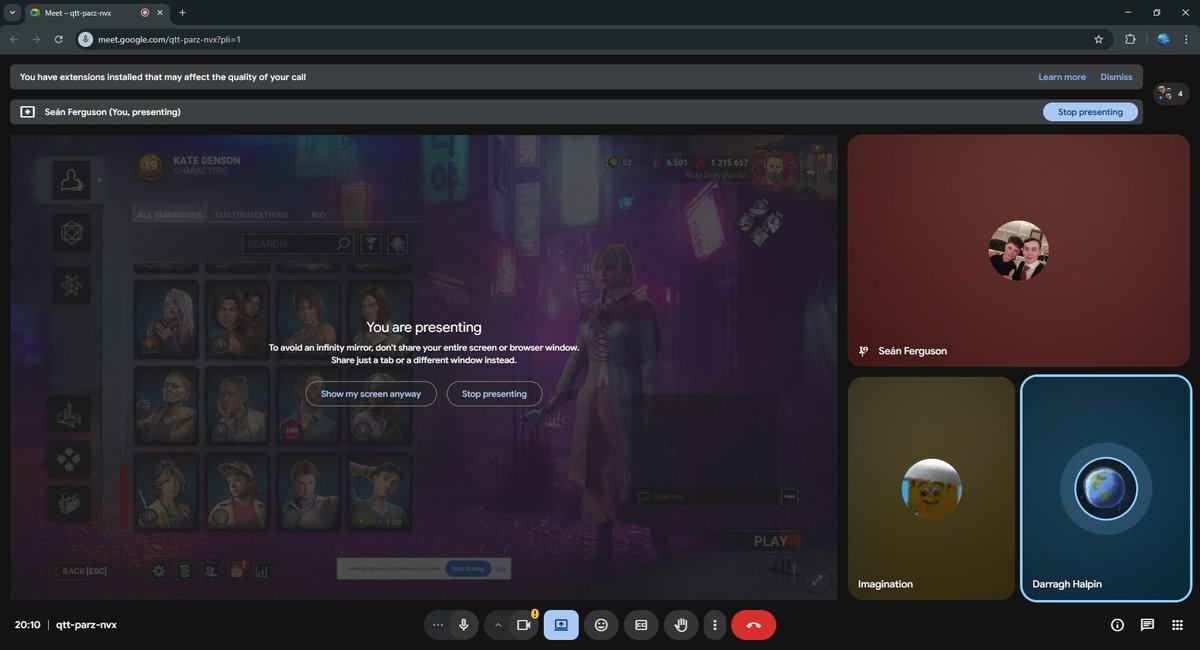This screenshot has height=650, width=1200.
Task: Mute the microphone in call controls
Action: click(463, 625)
